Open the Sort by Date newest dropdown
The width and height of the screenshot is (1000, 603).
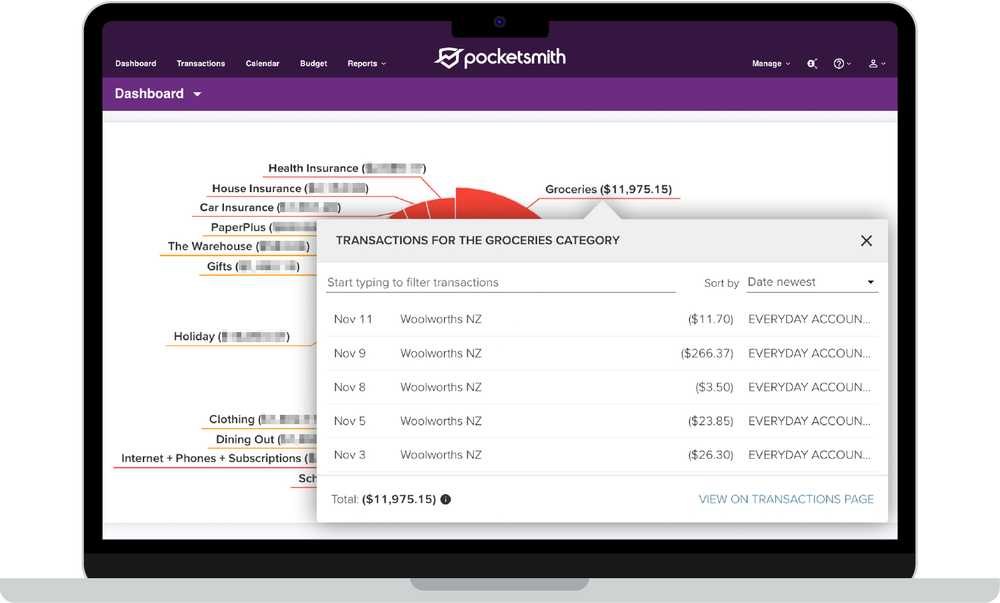coord(812,282)
